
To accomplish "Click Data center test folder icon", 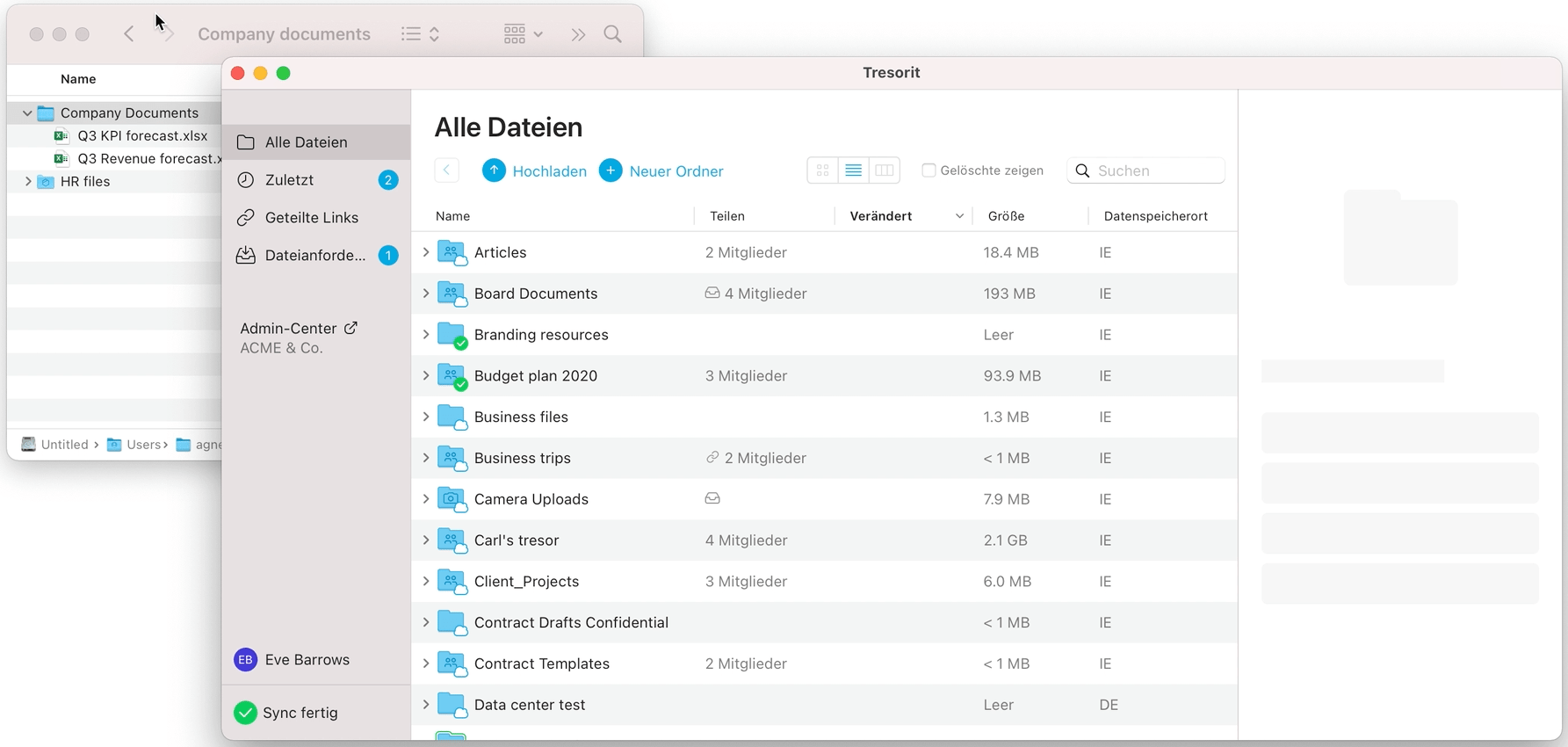I will [x=452, y=706].
